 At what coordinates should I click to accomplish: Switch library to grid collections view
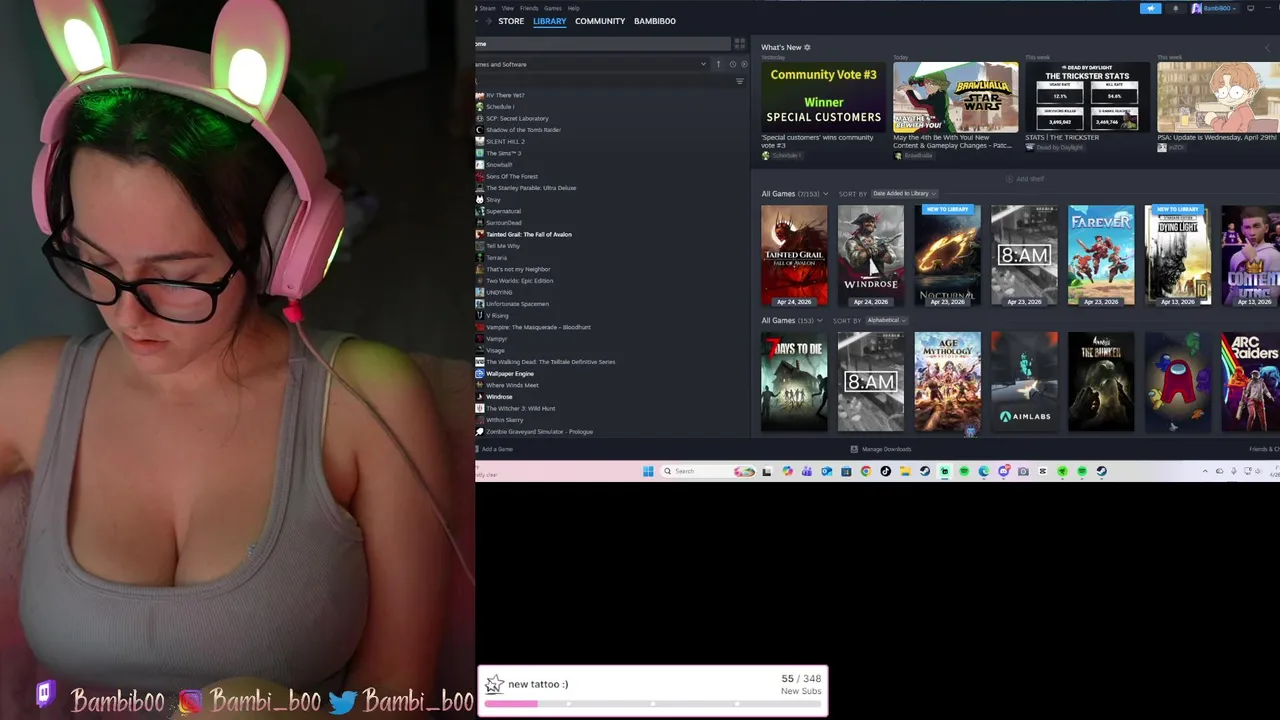(740, 44)
